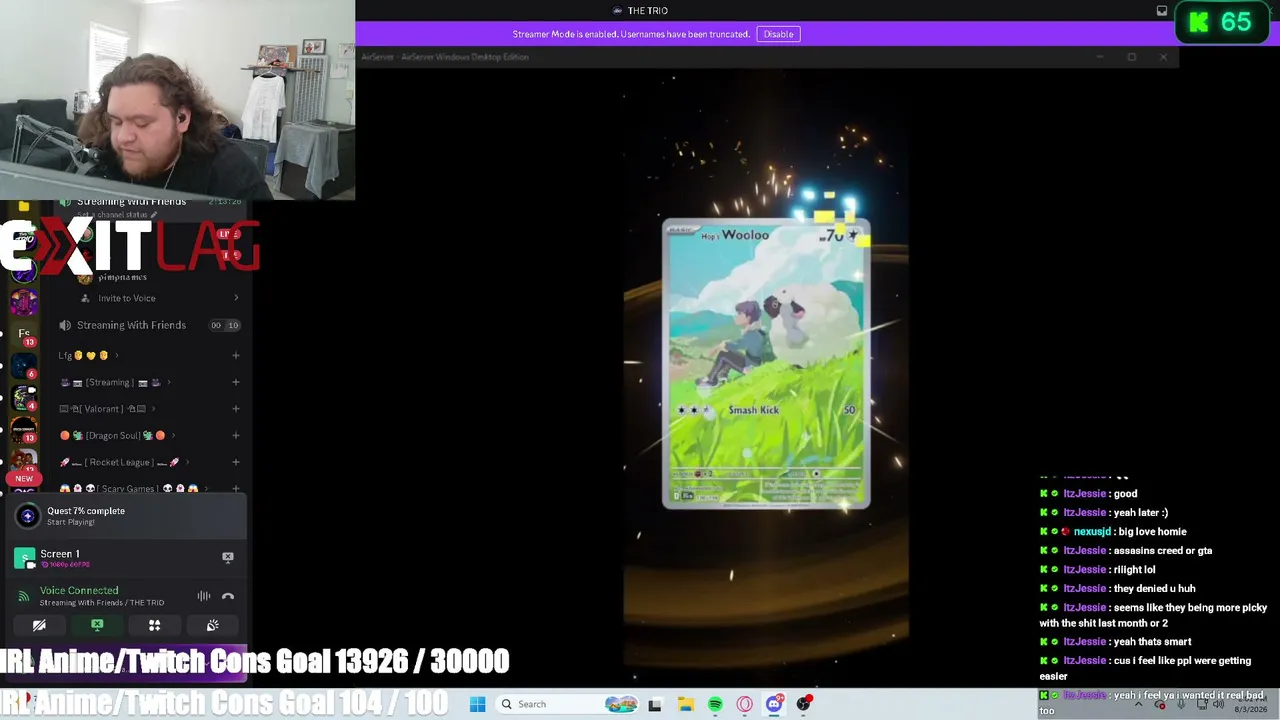Click ItzJessie's name beside 'good'
This screenshot has width=1280, height=720.
tap(1084, 494)
